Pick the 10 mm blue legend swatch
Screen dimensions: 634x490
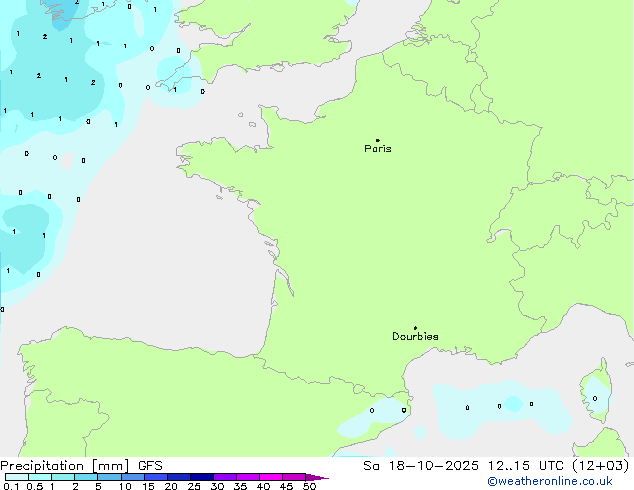[x=132, y=477]
